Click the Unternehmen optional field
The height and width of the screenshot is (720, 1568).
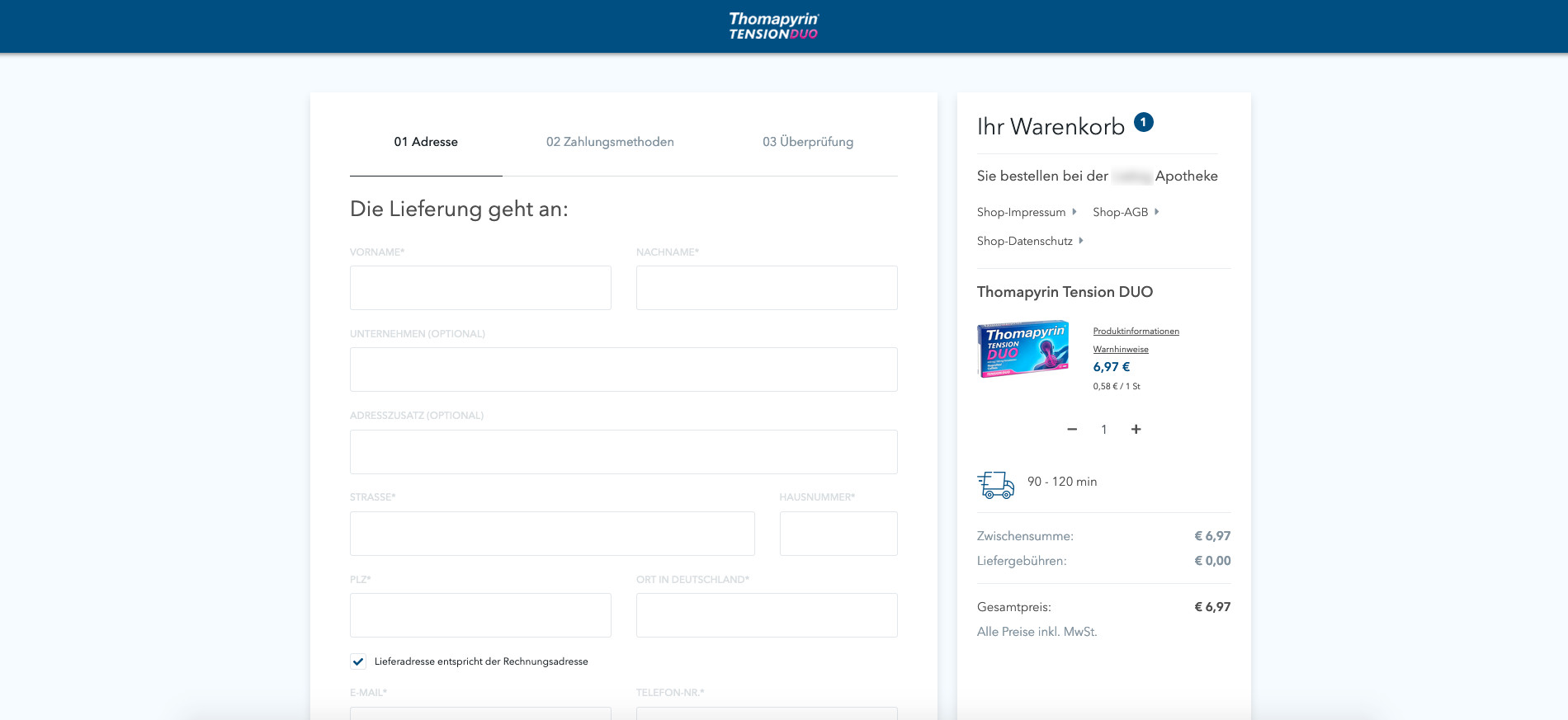coord(623,369)
